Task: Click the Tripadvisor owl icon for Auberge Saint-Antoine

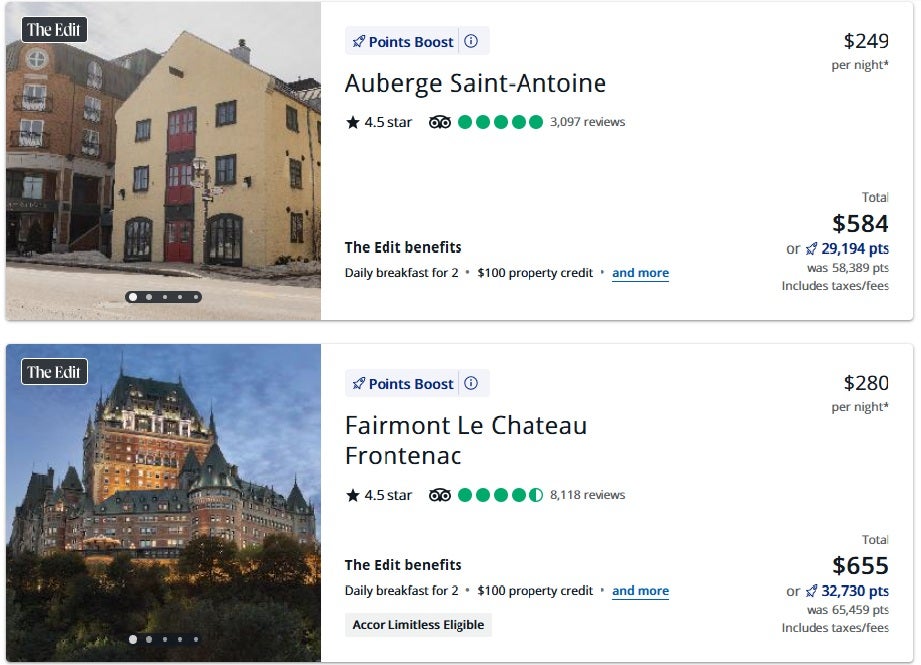Action: 440,122
